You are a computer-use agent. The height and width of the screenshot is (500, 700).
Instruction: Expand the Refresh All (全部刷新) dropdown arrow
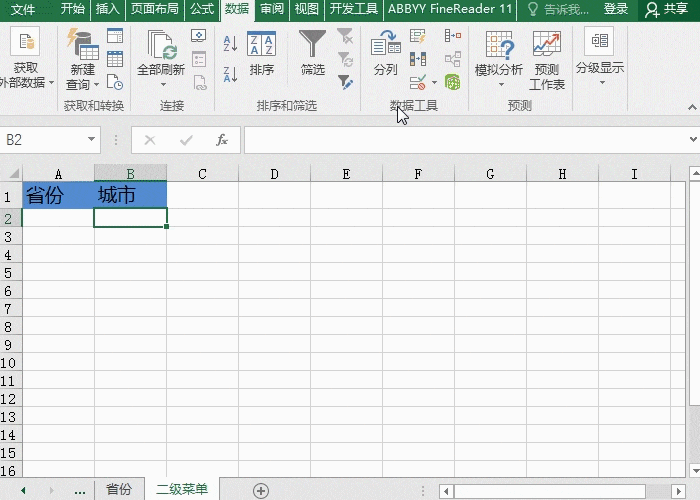tap(163, 84)
